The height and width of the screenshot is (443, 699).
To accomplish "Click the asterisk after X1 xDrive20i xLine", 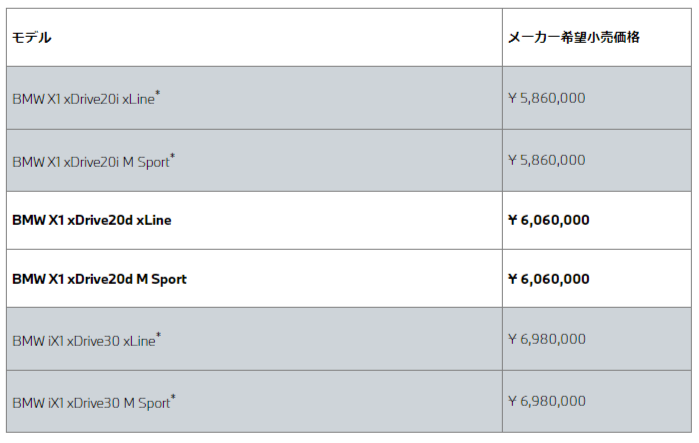I will 158,93.
